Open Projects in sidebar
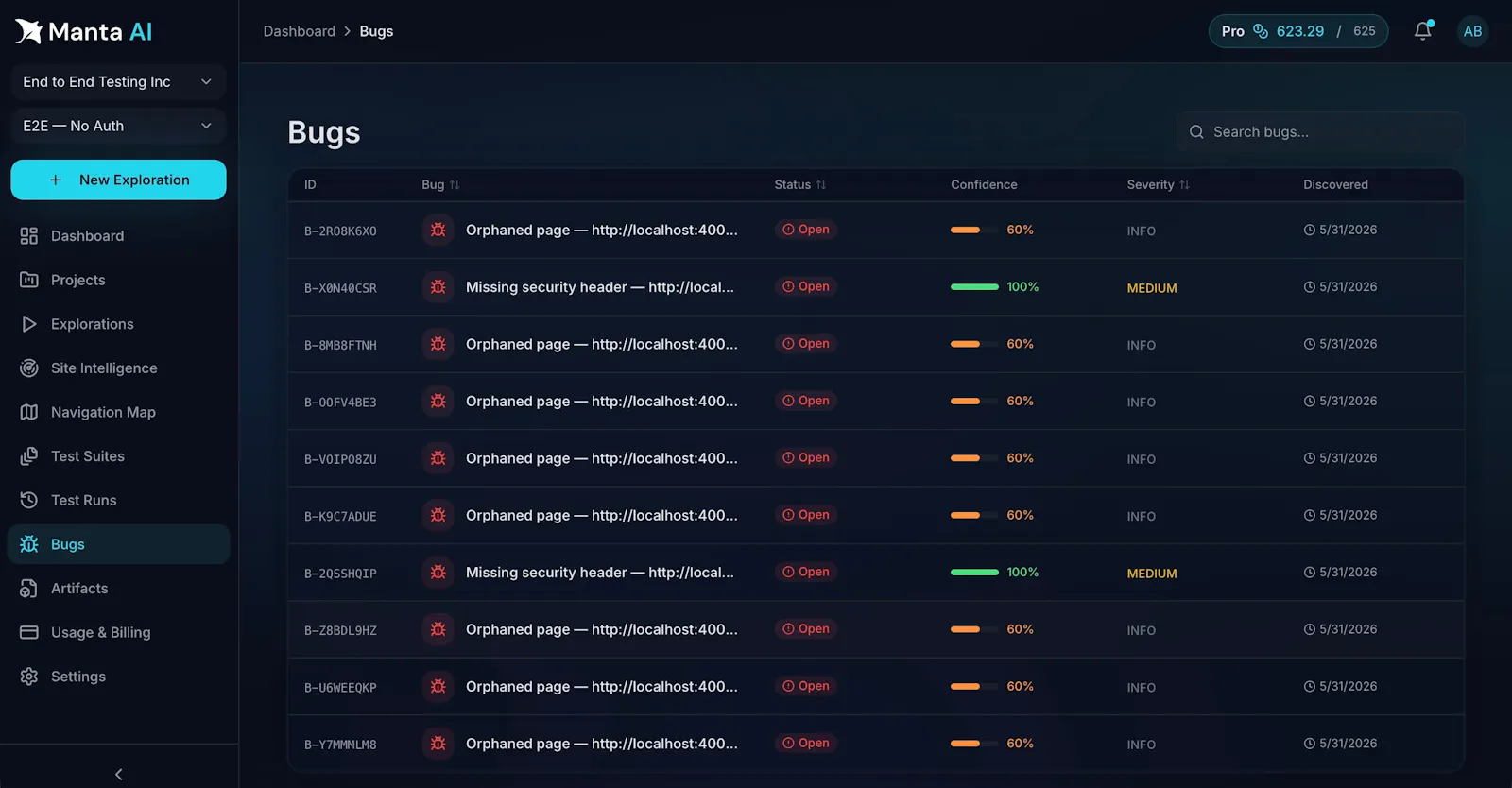 coord(119,280)
